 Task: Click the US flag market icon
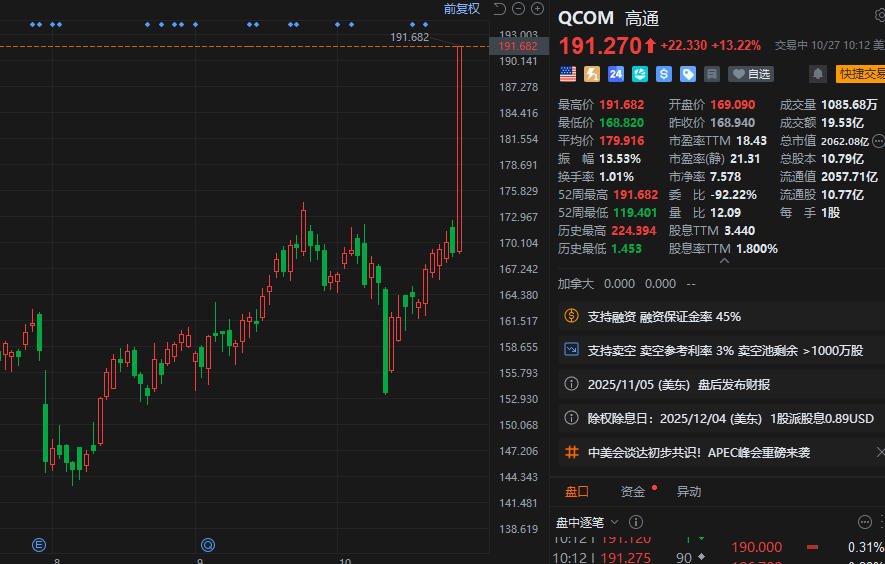(568, 74)
